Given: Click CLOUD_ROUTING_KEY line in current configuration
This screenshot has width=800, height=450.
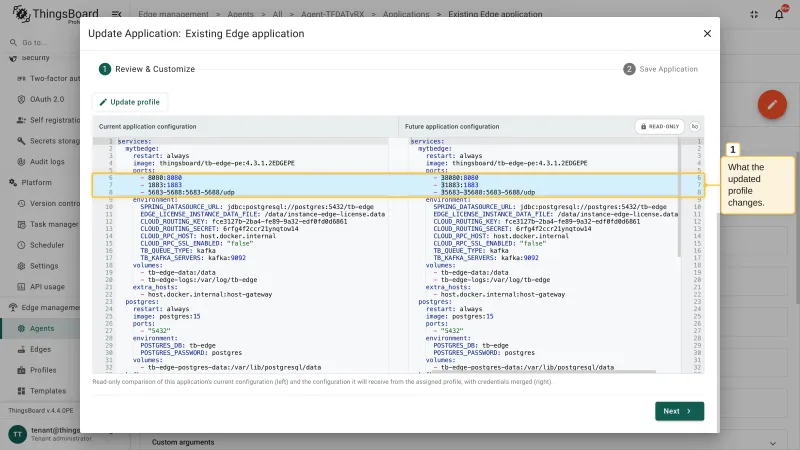Looking at the screenshot, I should tap(244, 221).
